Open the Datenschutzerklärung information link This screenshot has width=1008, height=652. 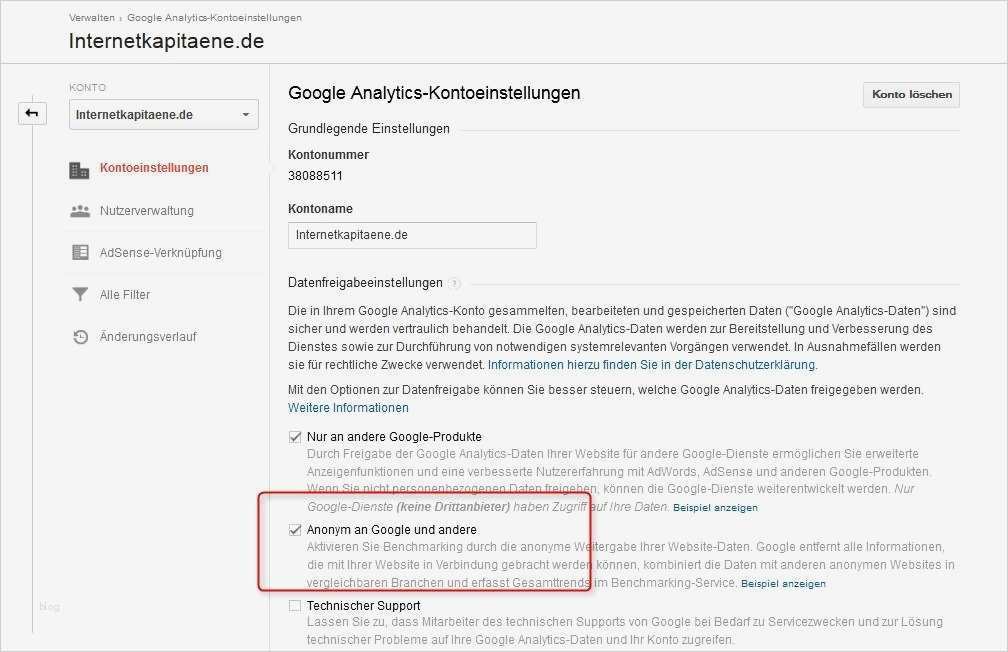pyautogui.click(x=652, y=365)
